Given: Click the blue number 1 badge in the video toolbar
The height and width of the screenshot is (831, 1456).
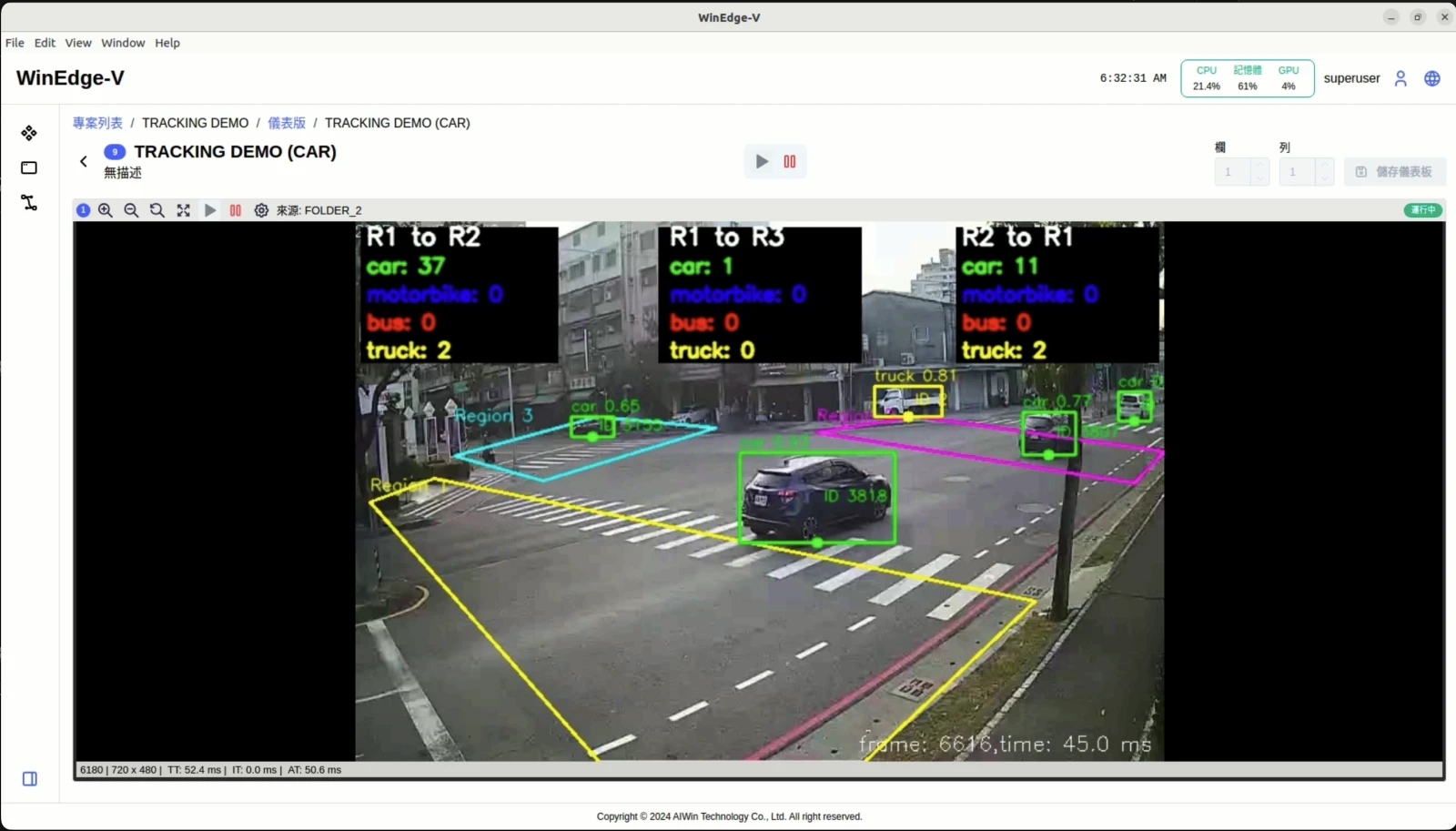Looking at the screenshot, I should (x=83, y=210).
